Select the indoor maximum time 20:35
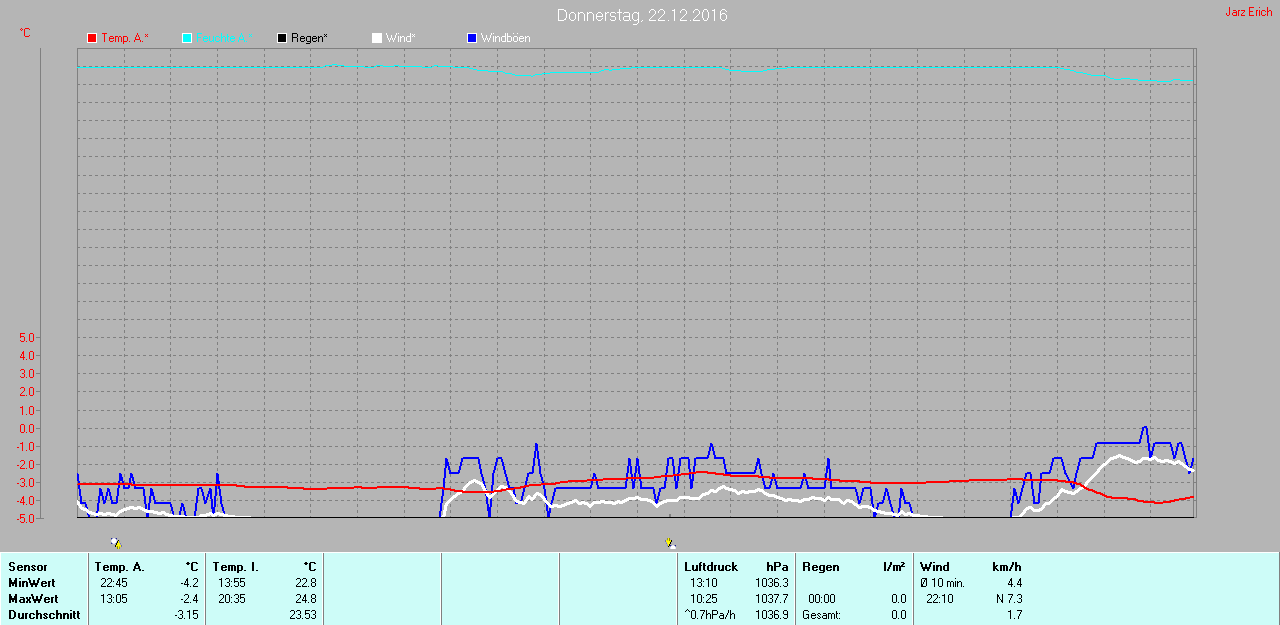Viewport: 1280px width, 625px height. pos(231,599)
